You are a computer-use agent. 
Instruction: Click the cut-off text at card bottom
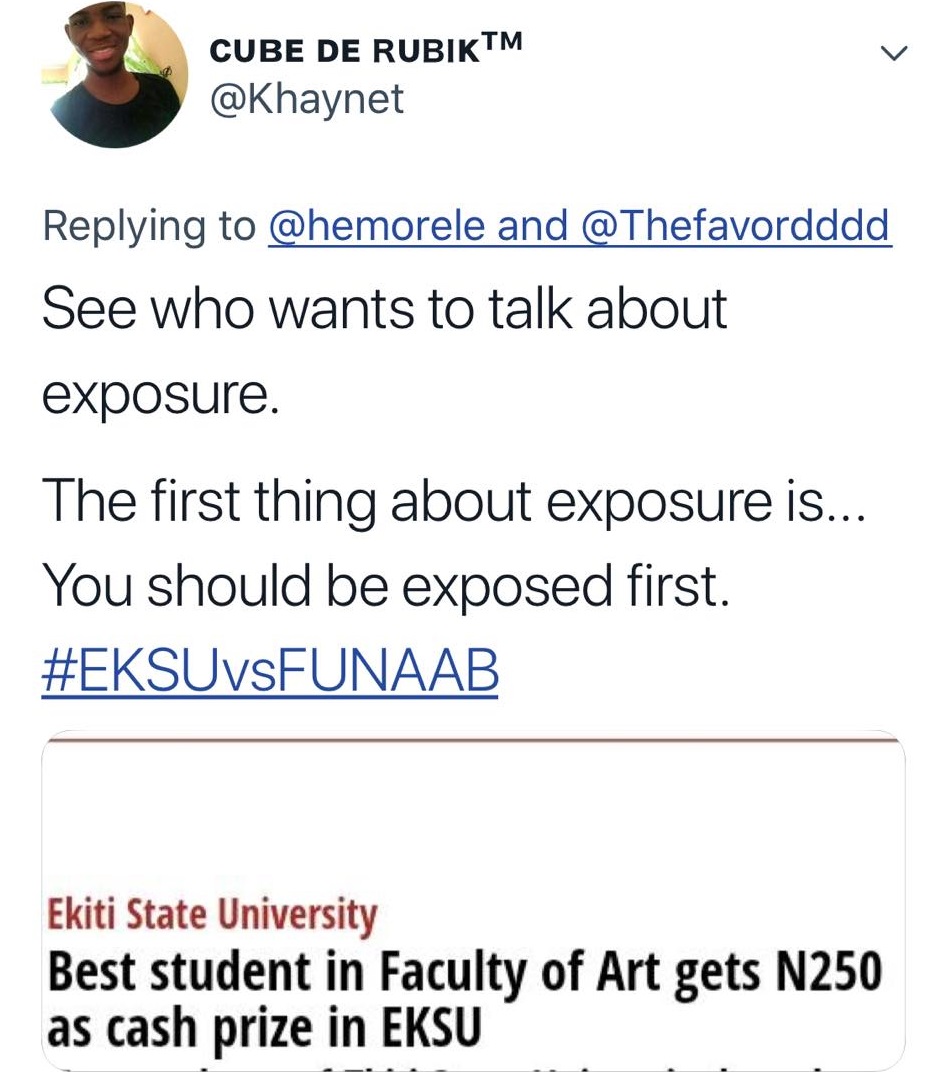(472, 1064)
